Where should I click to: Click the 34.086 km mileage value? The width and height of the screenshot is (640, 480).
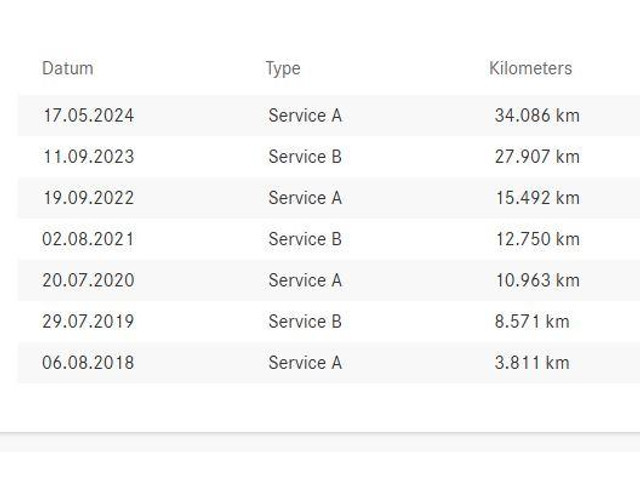pos(537,116)
